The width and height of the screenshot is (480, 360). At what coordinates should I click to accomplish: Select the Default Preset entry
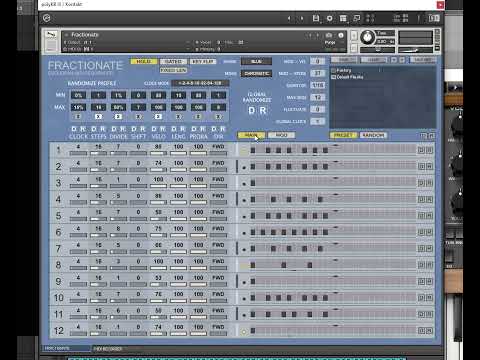[347, 77]
